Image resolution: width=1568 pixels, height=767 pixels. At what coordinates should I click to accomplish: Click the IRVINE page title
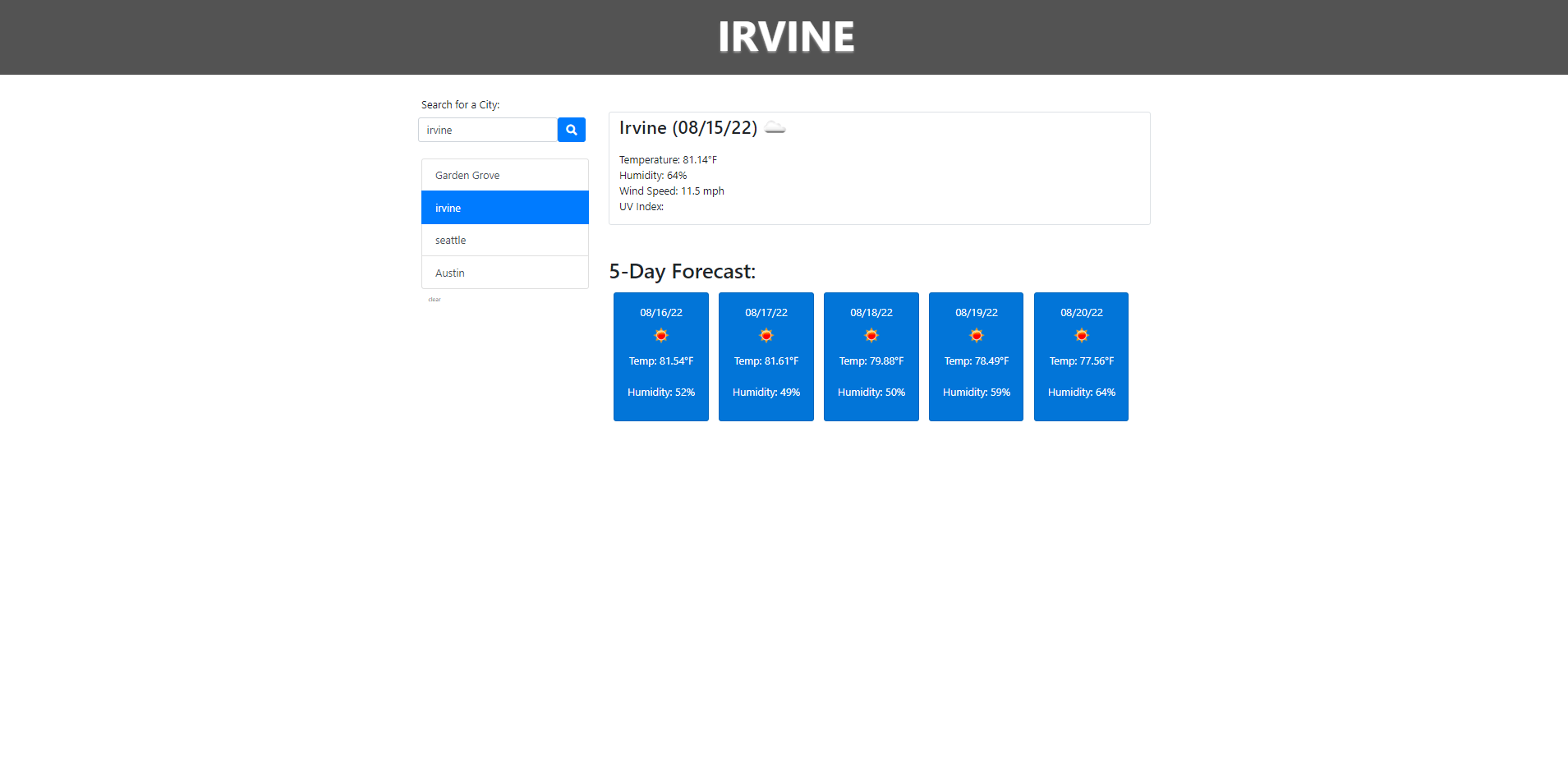point(785,36)
